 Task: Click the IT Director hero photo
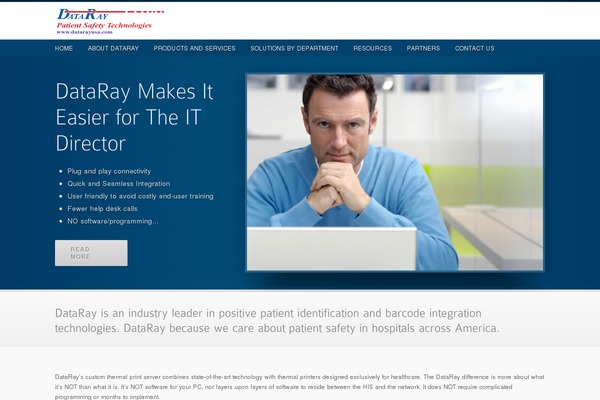395,172
